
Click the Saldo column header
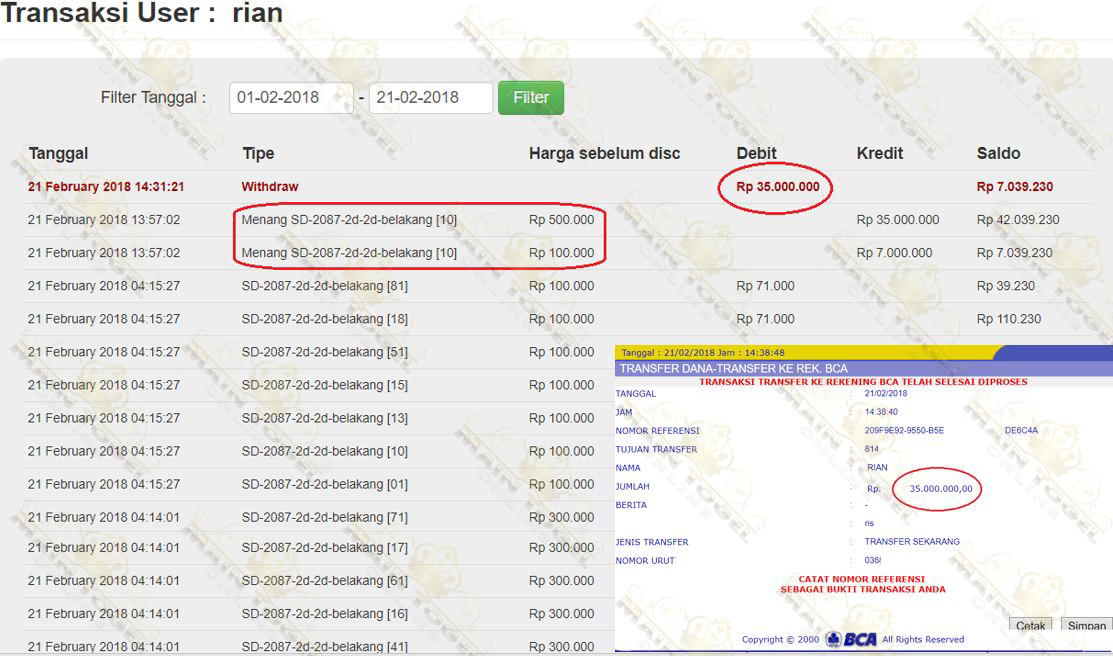point(998,153)
